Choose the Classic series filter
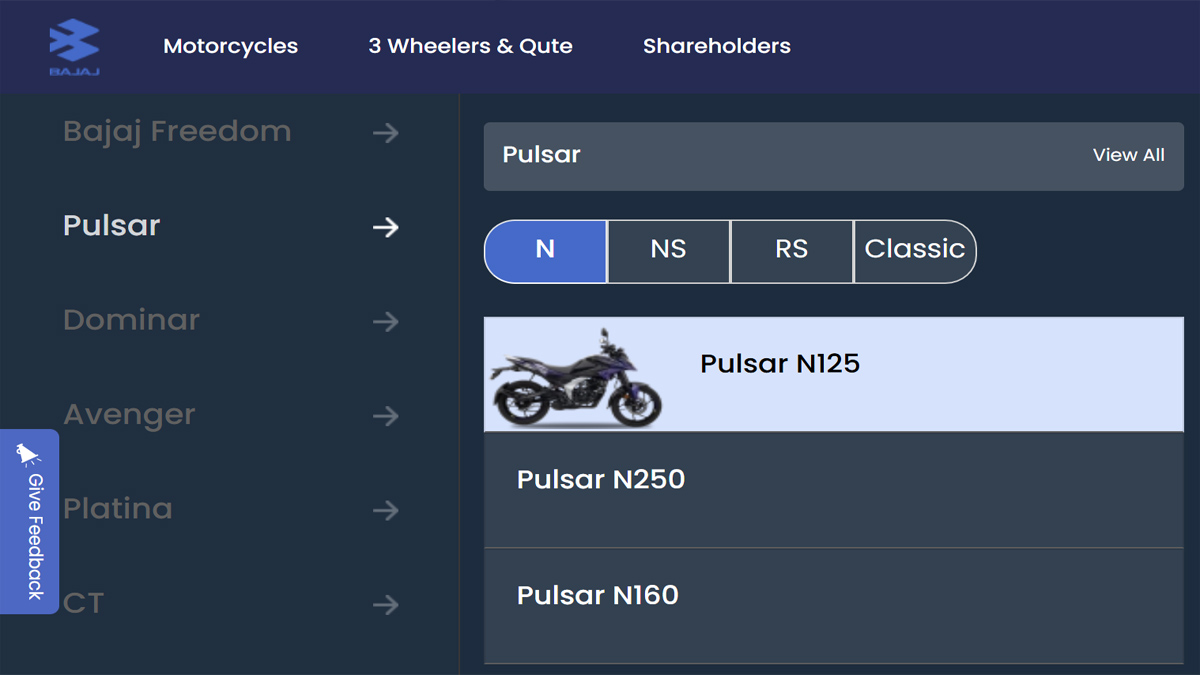1200x675 pixels. pos(914,251)
